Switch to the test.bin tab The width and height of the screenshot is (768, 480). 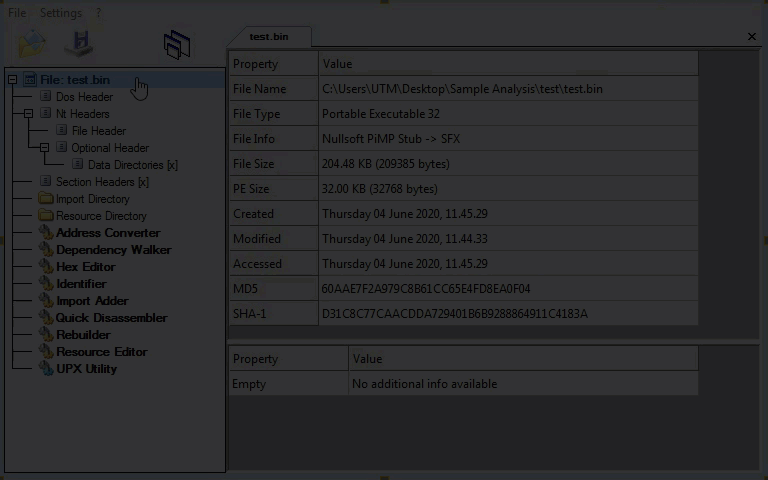point(269,37)
